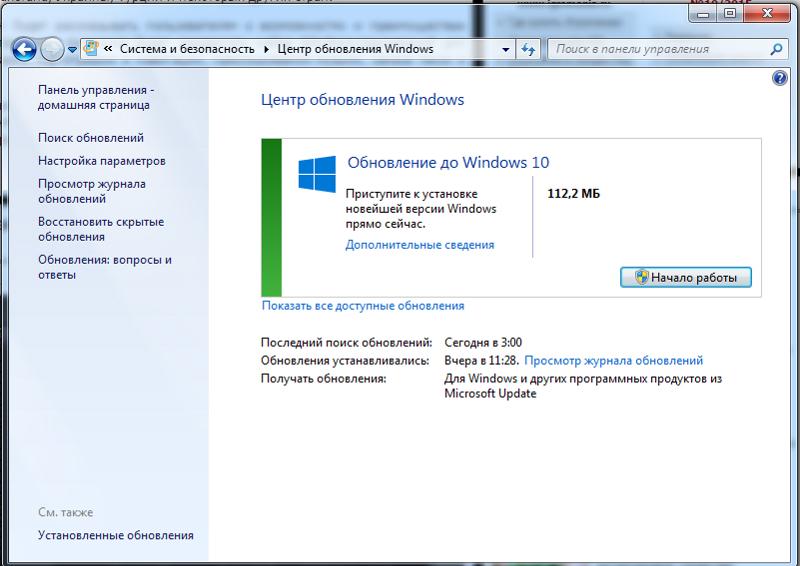Click the magnifier icon in search box
The height and width of the screenshot is (566, 800).
click(x=776, y=50)
